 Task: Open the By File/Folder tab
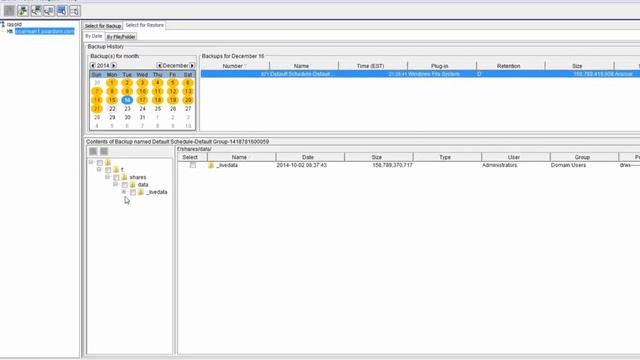tap(121, 37)
